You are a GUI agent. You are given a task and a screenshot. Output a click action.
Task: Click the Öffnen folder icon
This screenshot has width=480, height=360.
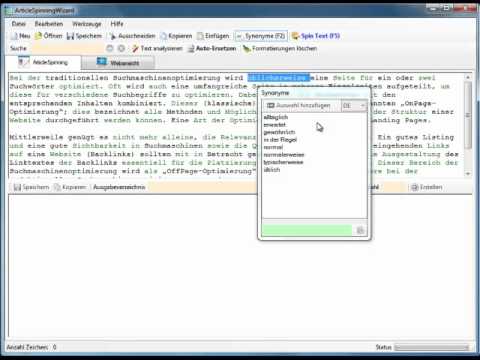[x=39, y=36]
